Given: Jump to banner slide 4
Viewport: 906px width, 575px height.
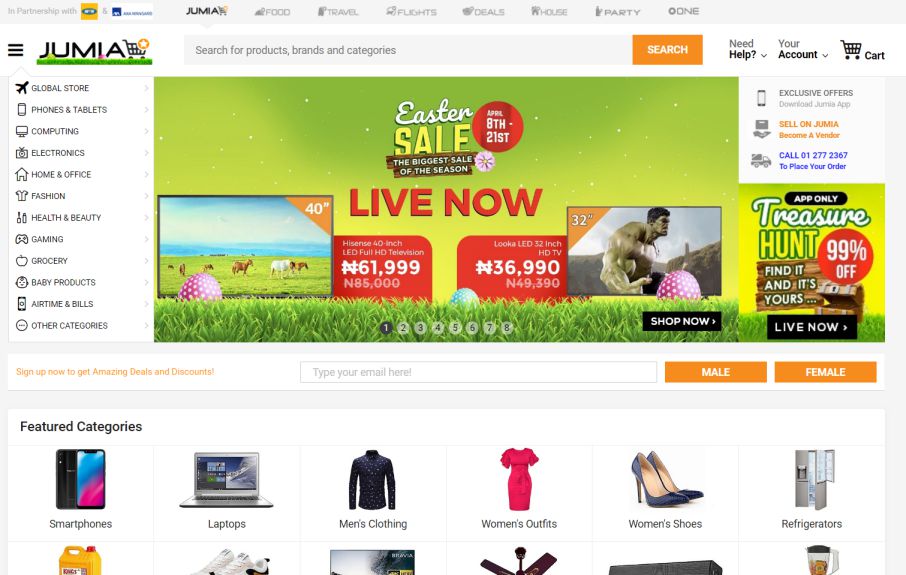Looking at the screenshot, I should click(x=438, y=328).
